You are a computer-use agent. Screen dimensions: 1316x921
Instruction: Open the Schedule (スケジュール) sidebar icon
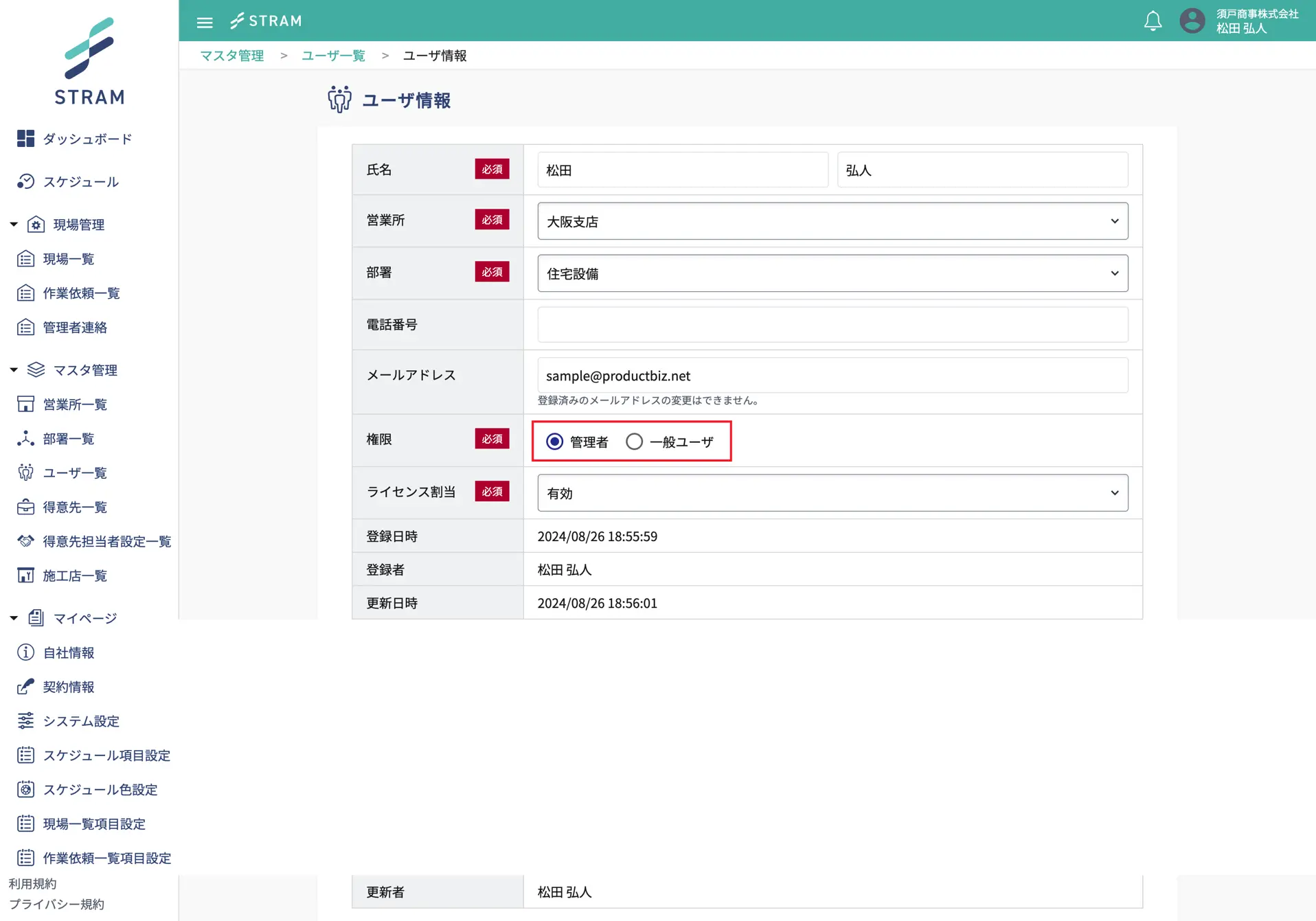coord(25,181)
